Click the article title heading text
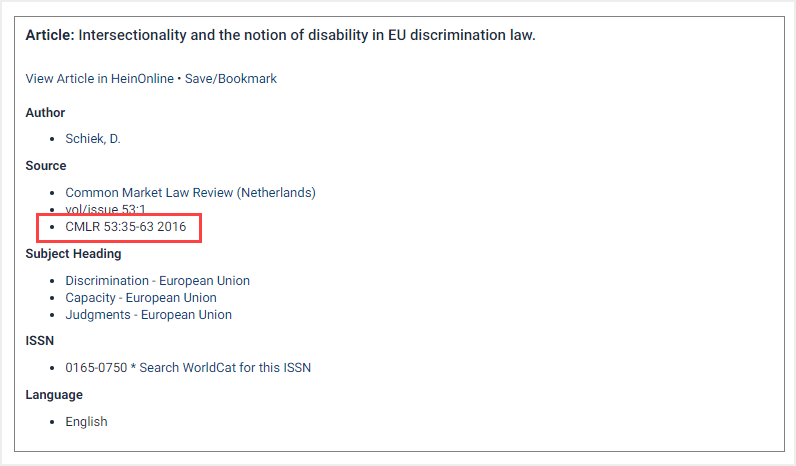 coord(307,35)
